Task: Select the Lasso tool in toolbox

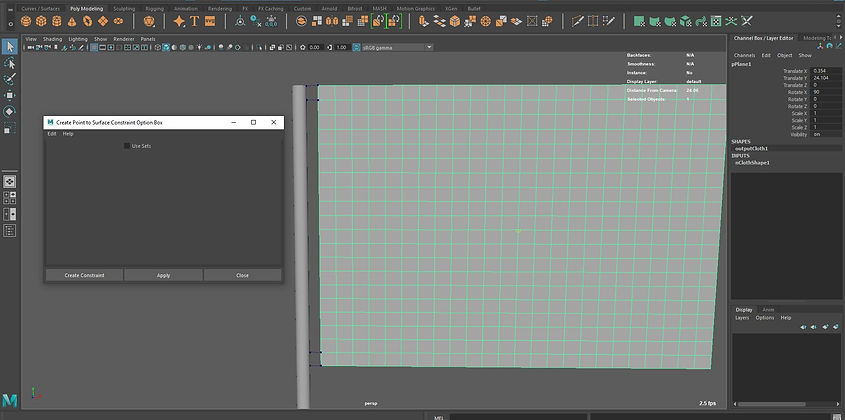Action: 10,64
